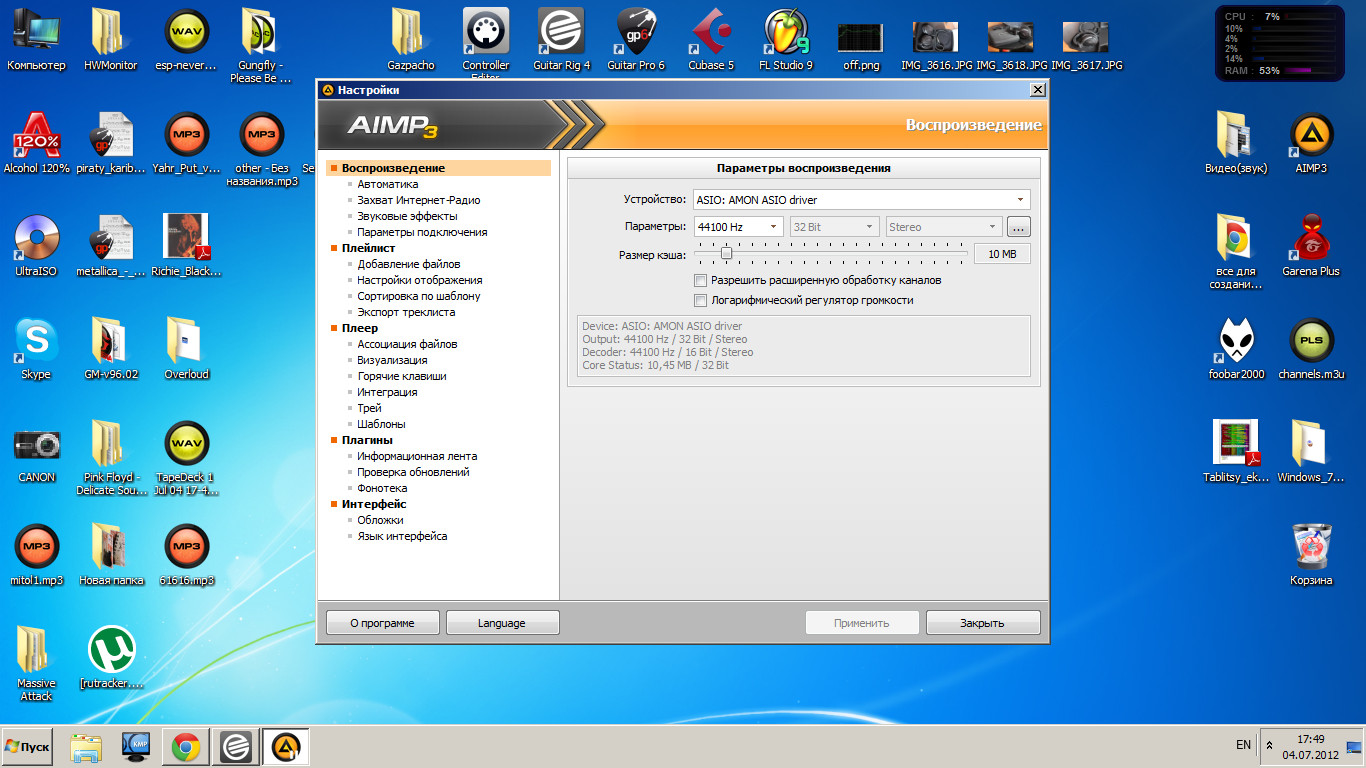Open Информационная лента plugin settings

tap(418, 456)
